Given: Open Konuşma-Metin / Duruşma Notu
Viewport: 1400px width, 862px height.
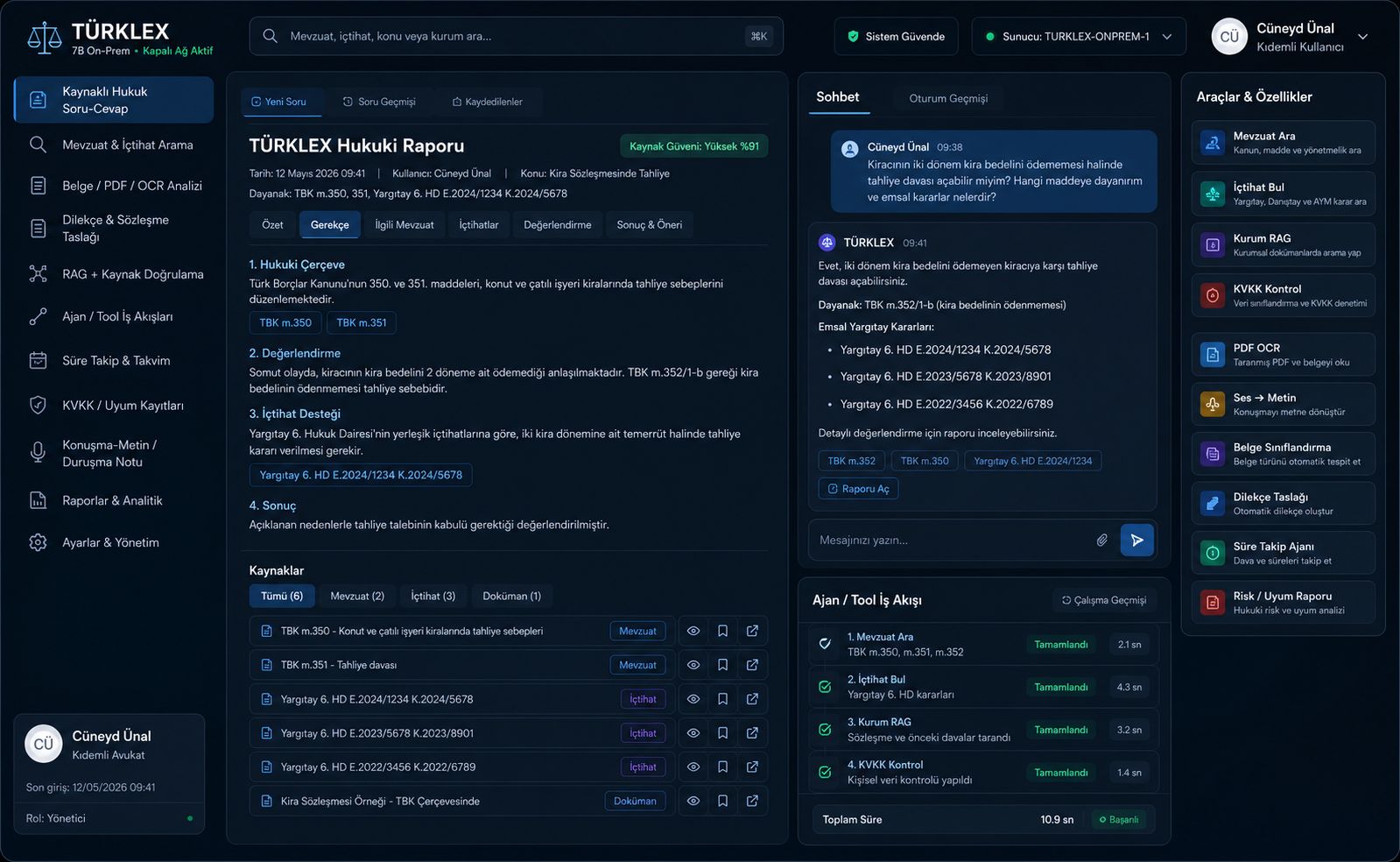Looking at the screenshot, I should coord(113,453).
